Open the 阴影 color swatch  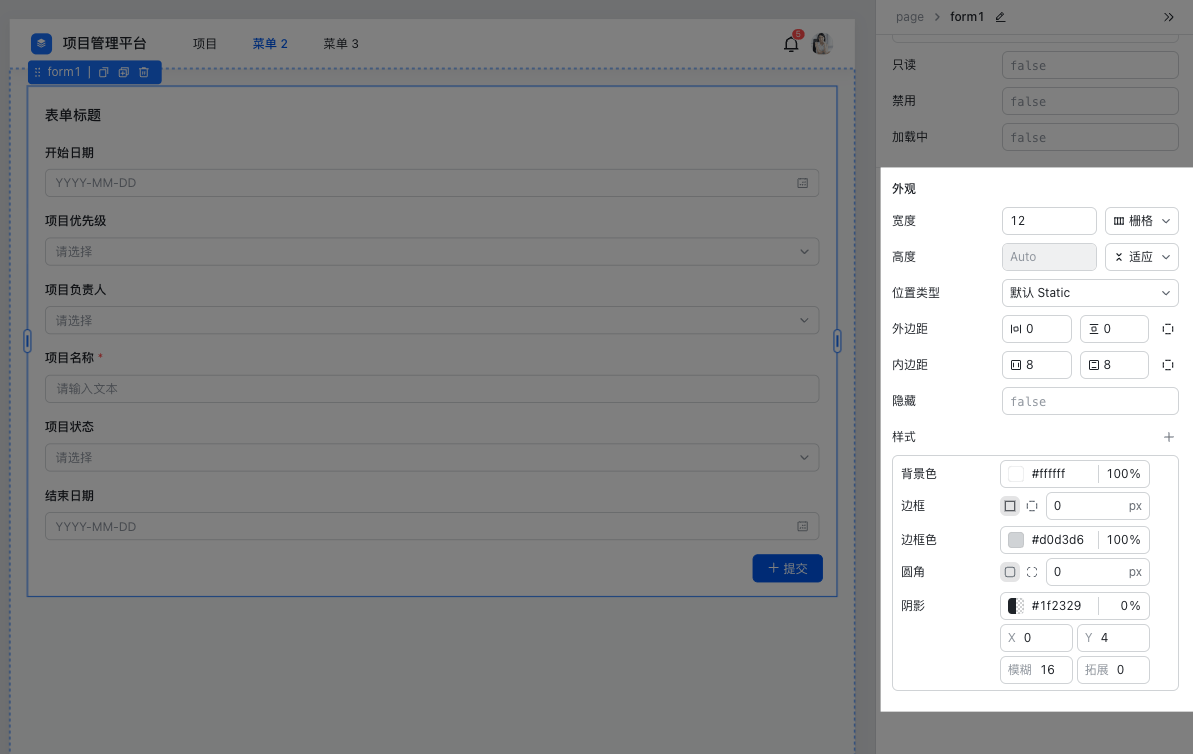point(1016,606)
